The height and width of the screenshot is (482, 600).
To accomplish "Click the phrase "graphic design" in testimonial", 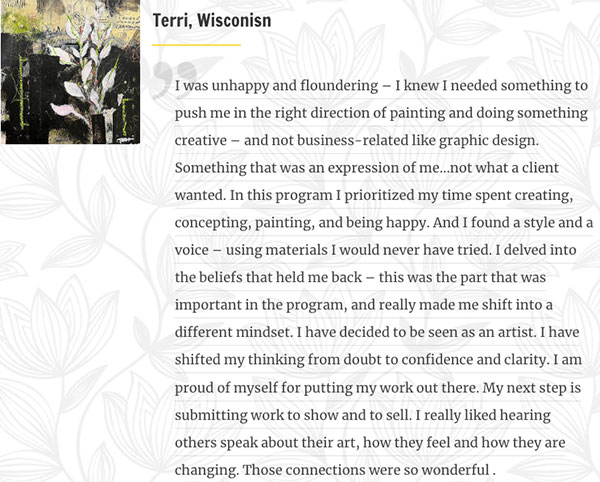I will pyautogui.click(x=487, y=141).
